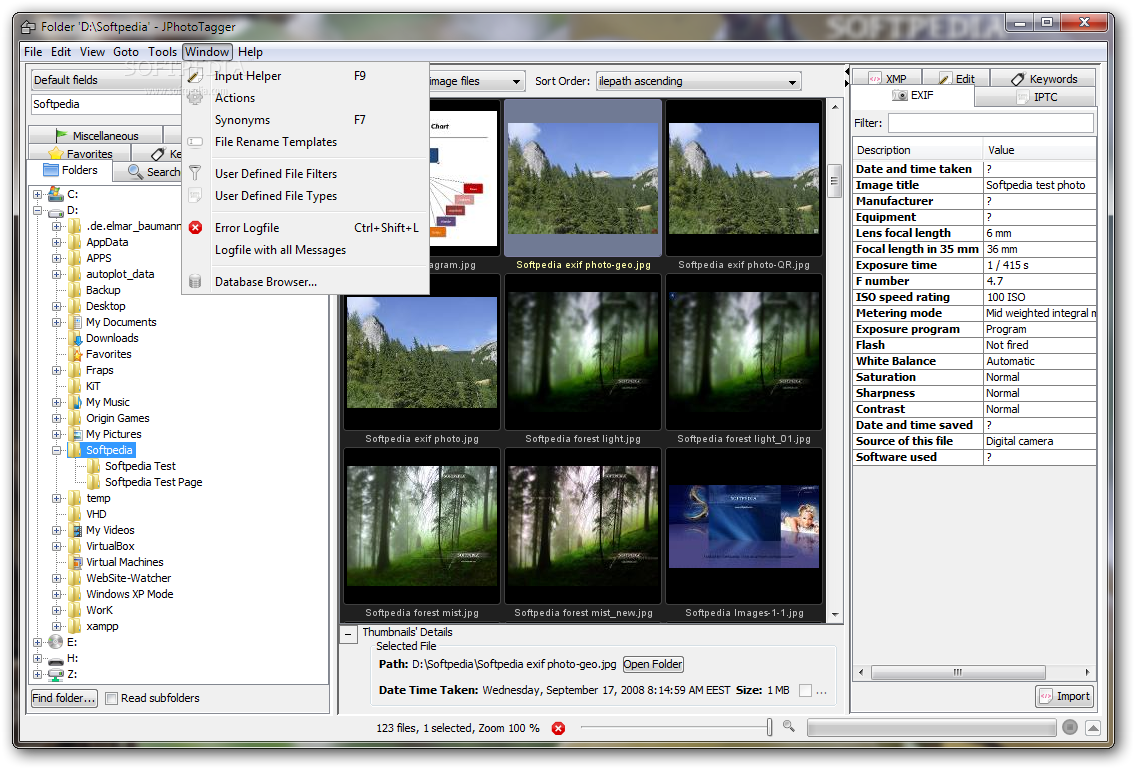
Task: Click the Softpedia search text field
Action: [106, 104]
